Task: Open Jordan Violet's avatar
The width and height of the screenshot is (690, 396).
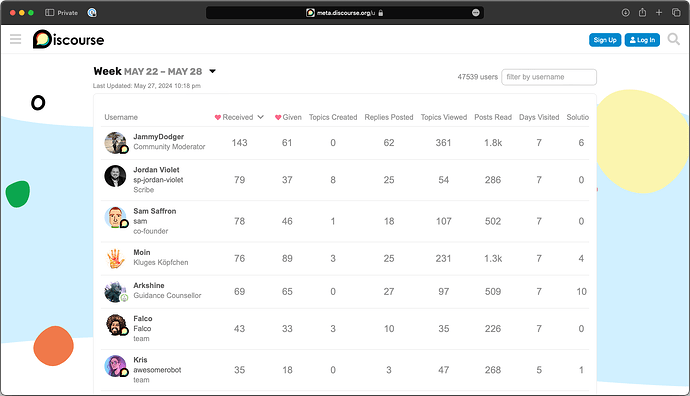Action: (x=115, y=176)
